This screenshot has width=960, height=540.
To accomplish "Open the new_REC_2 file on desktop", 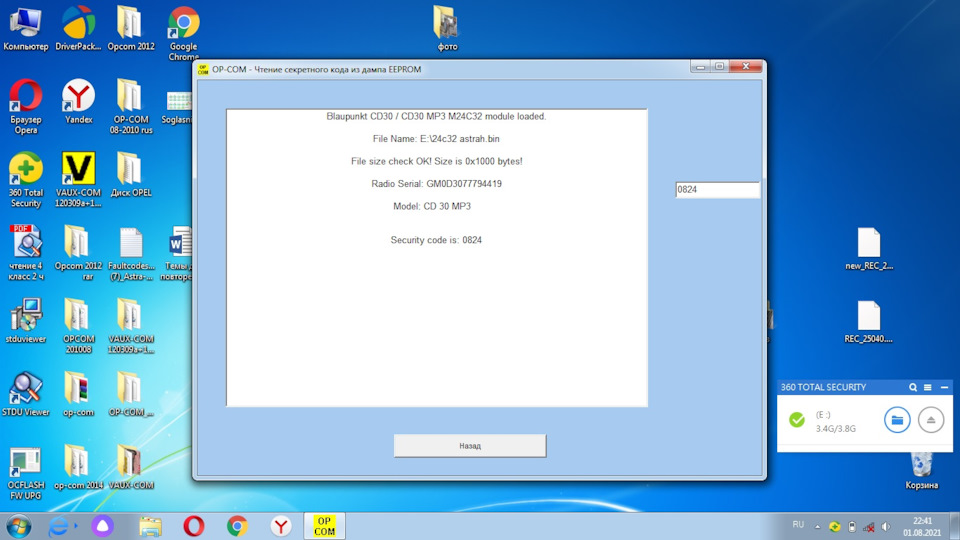I will (869, 248).
